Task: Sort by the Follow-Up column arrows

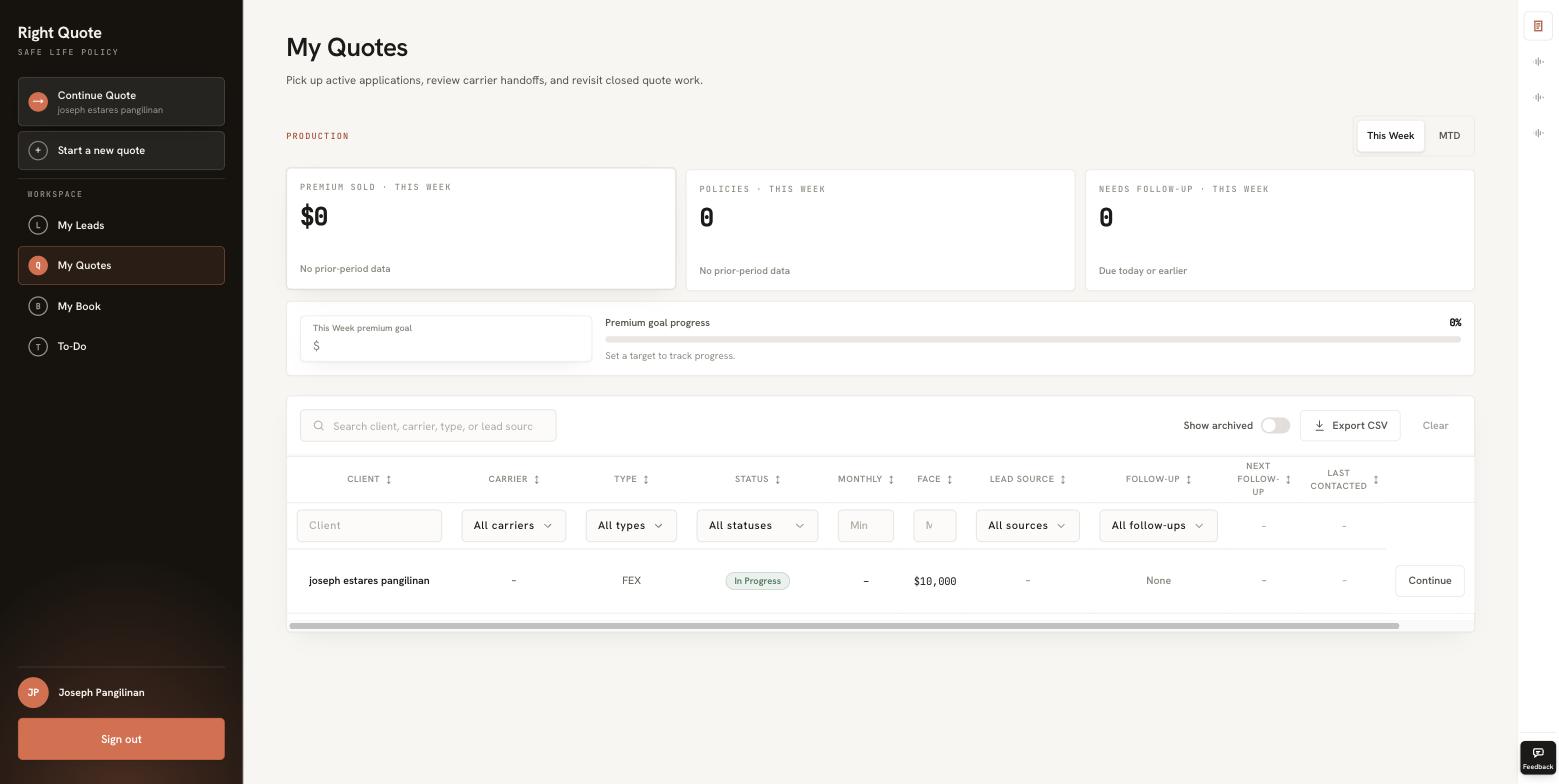Action: click(1188, 480)
